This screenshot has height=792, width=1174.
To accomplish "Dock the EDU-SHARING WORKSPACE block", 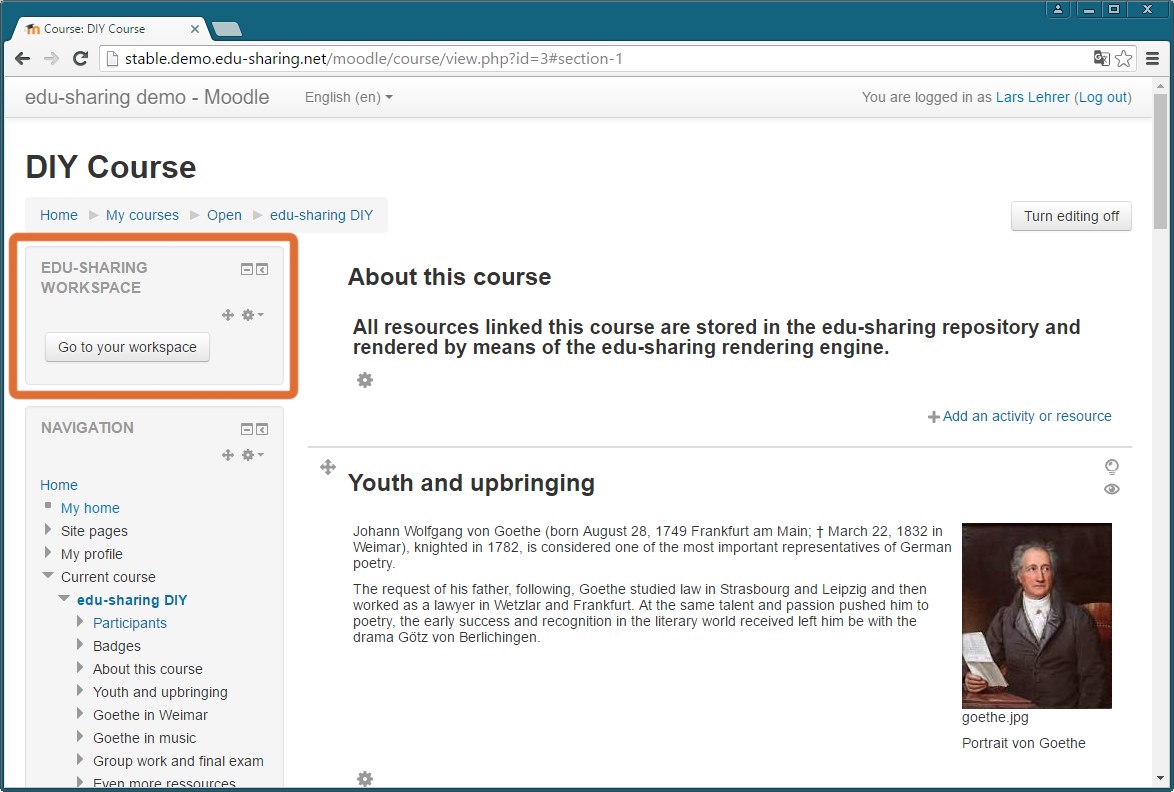I will tap(262, 269).
